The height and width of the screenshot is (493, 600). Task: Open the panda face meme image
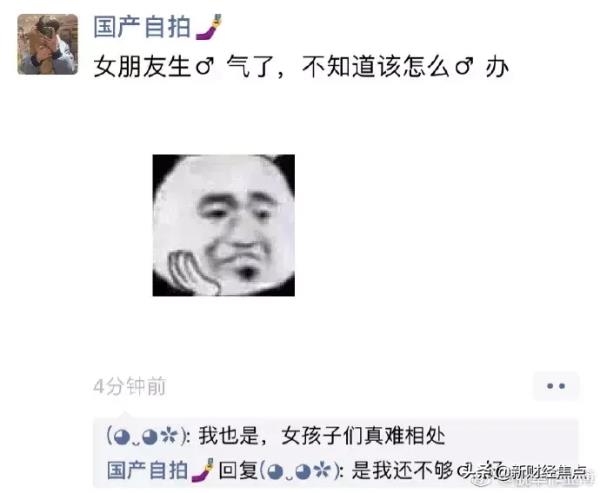click(223, 225)
